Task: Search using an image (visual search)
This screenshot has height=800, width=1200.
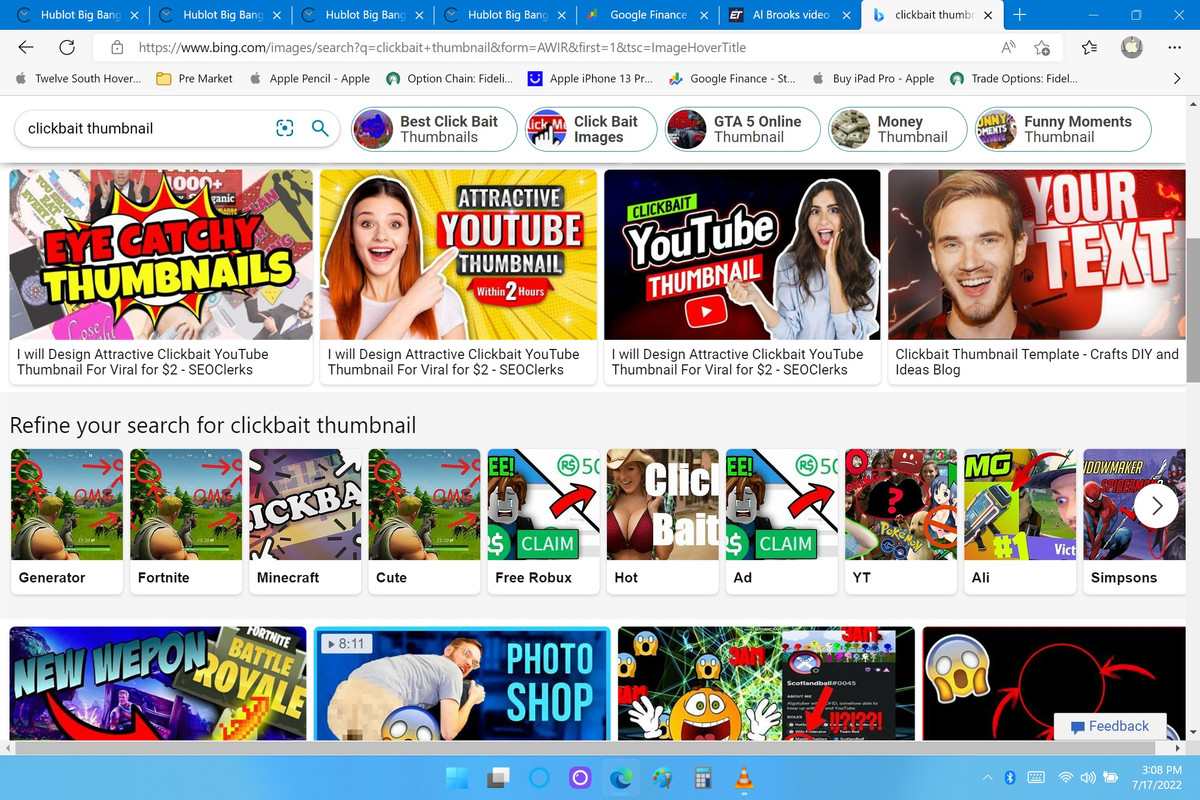Action: (x=285, y=128)
